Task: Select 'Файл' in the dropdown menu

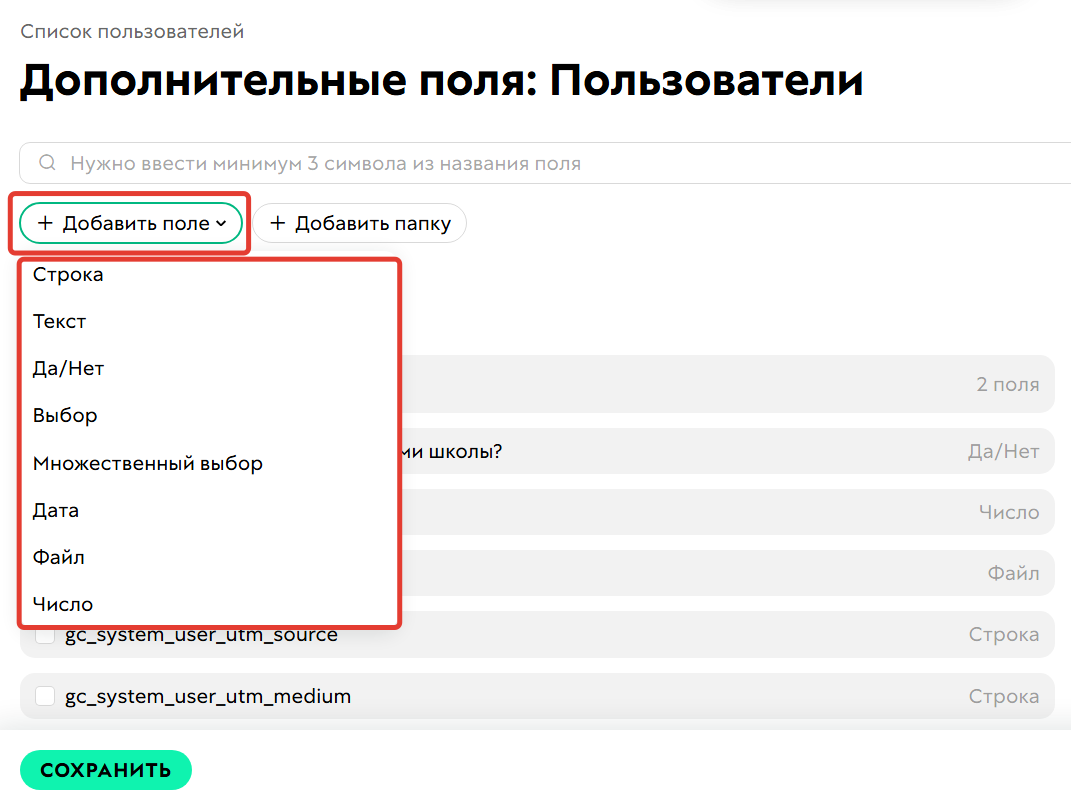Action: coord(59,557)
